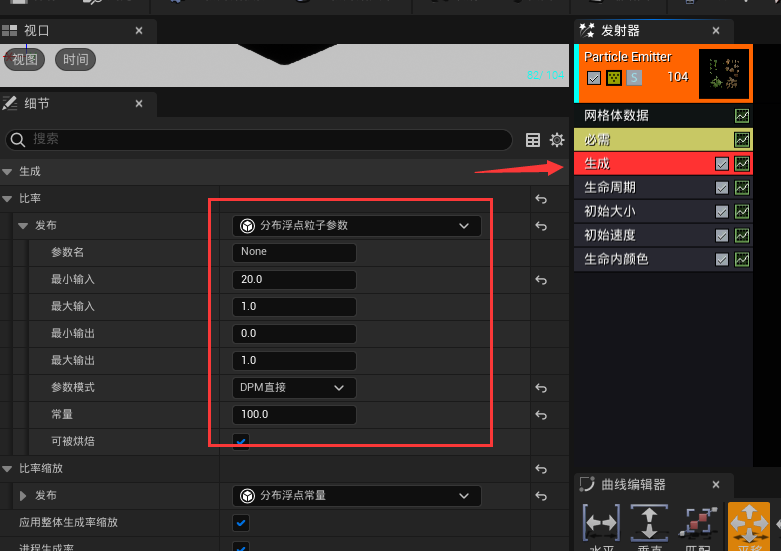Open the 时间 viewport menu
781x551 pixels.
tap(75, 60)
